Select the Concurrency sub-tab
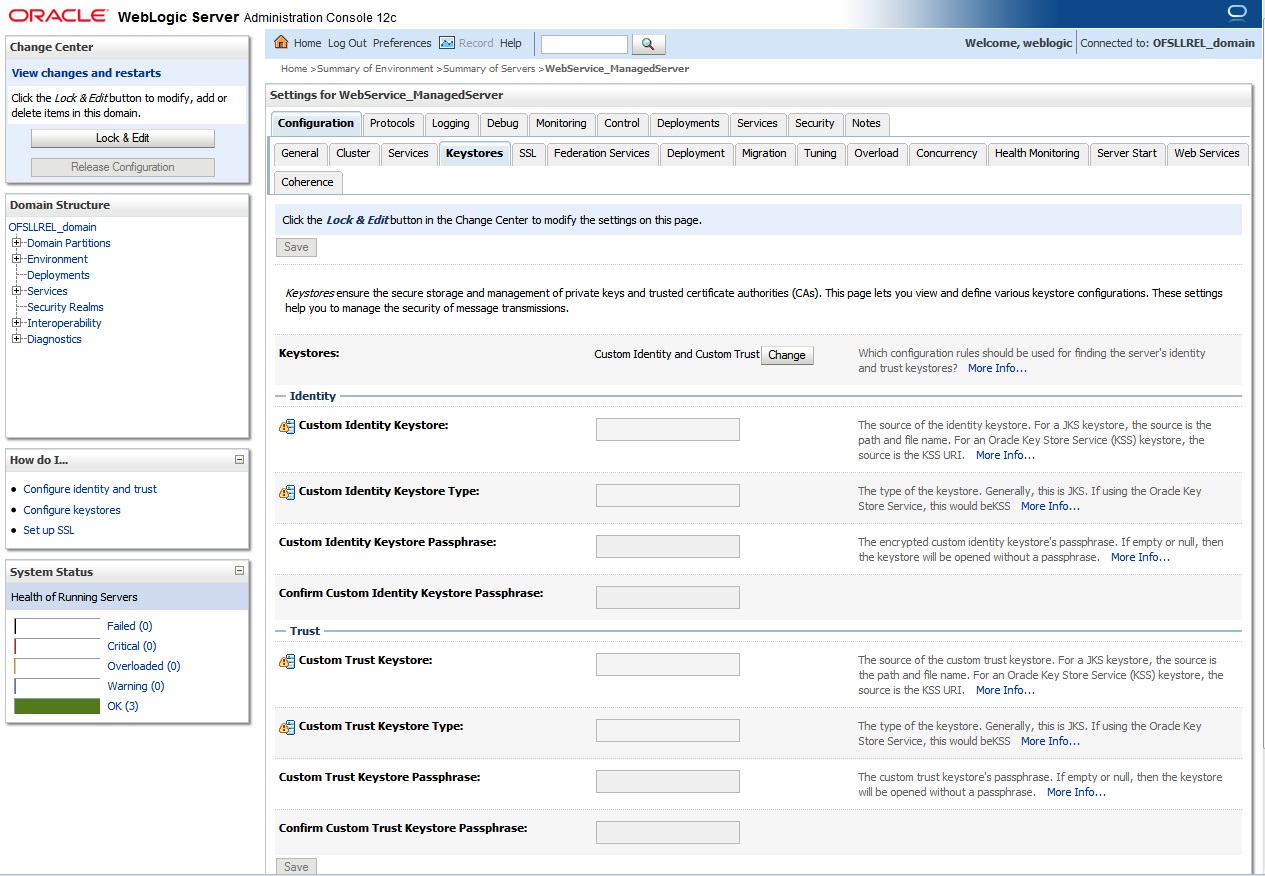Viewport: 1265px width, 876px height. 946,154
